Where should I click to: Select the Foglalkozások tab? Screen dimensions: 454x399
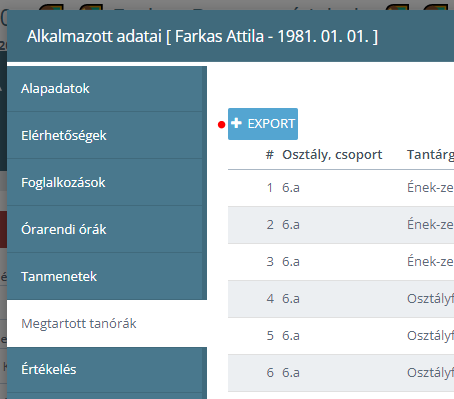pyautogui.click(x=107, y=182)
